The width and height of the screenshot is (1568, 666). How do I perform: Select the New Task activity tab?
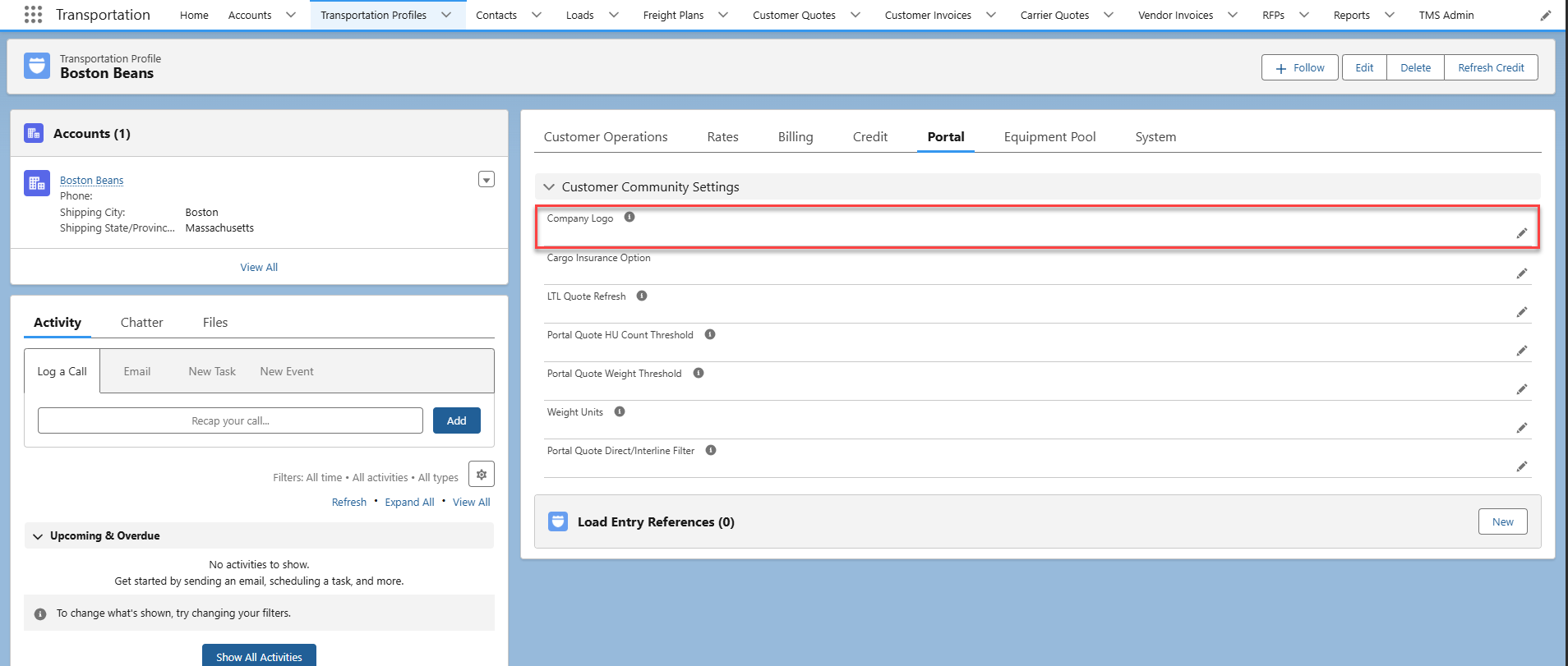pyautogui.click(x=212, y=372)
